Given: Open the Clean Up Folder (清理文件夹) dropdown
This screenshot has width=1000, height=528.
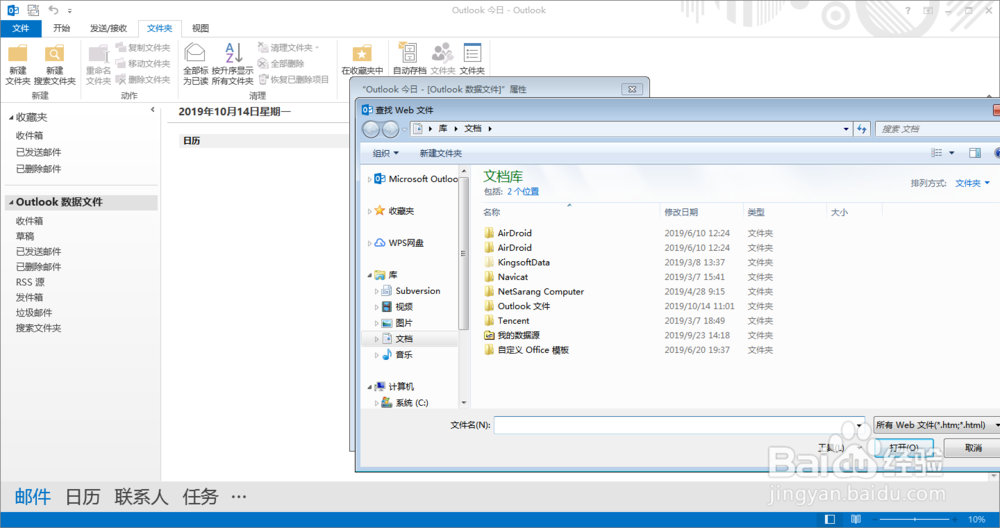Looking at the screenshot, I should [288, 48].
